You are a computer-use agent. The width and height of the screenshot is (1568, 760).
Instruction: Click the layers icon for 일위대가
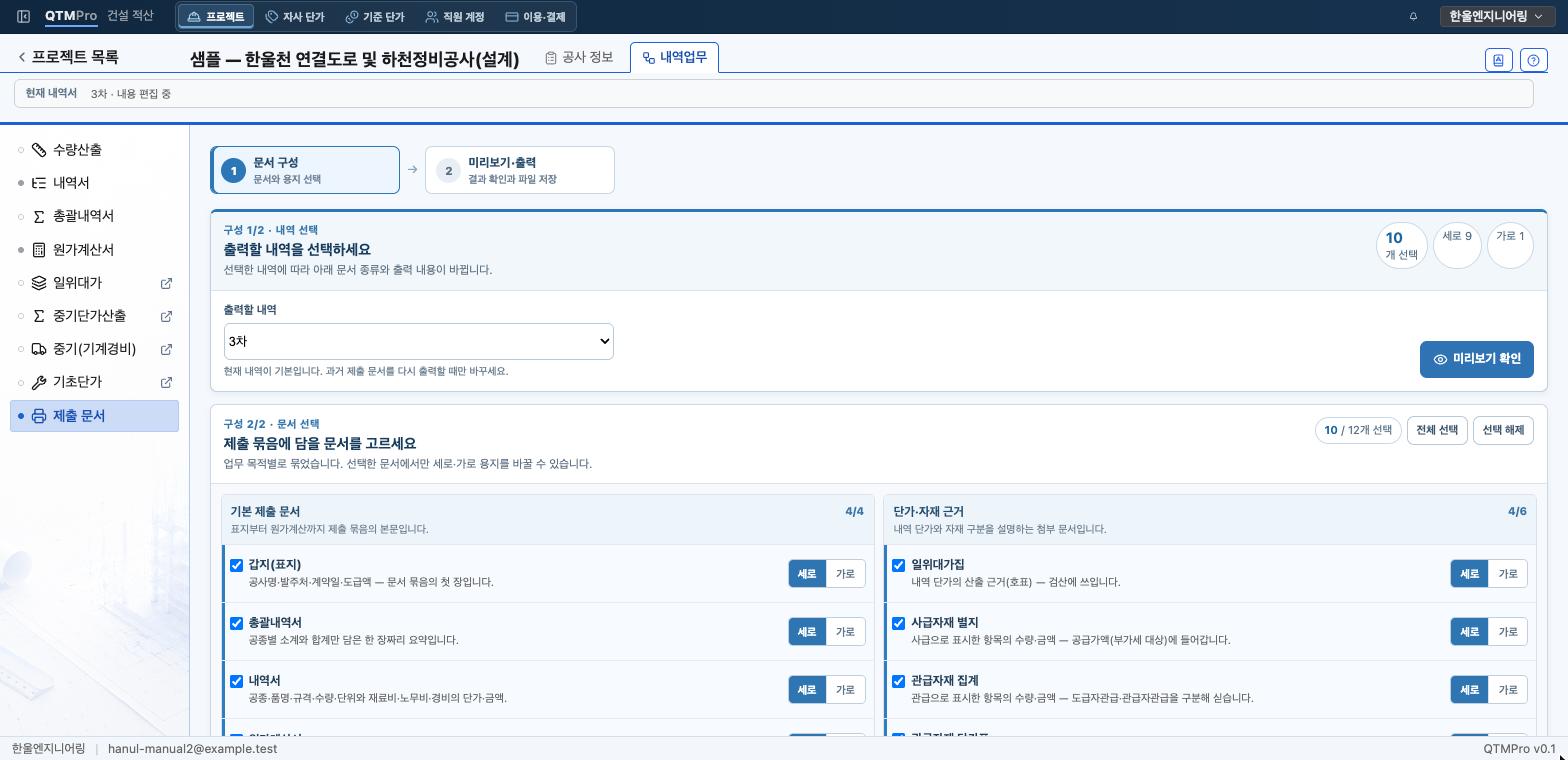[39, 283]
